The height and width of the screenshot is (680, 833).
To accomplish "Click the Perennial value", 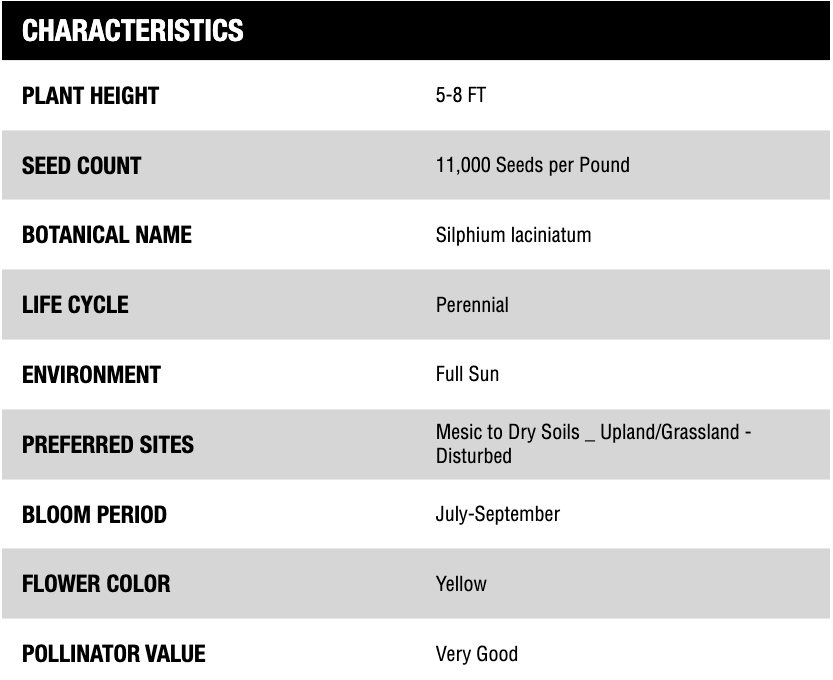I will pos(472,305).
